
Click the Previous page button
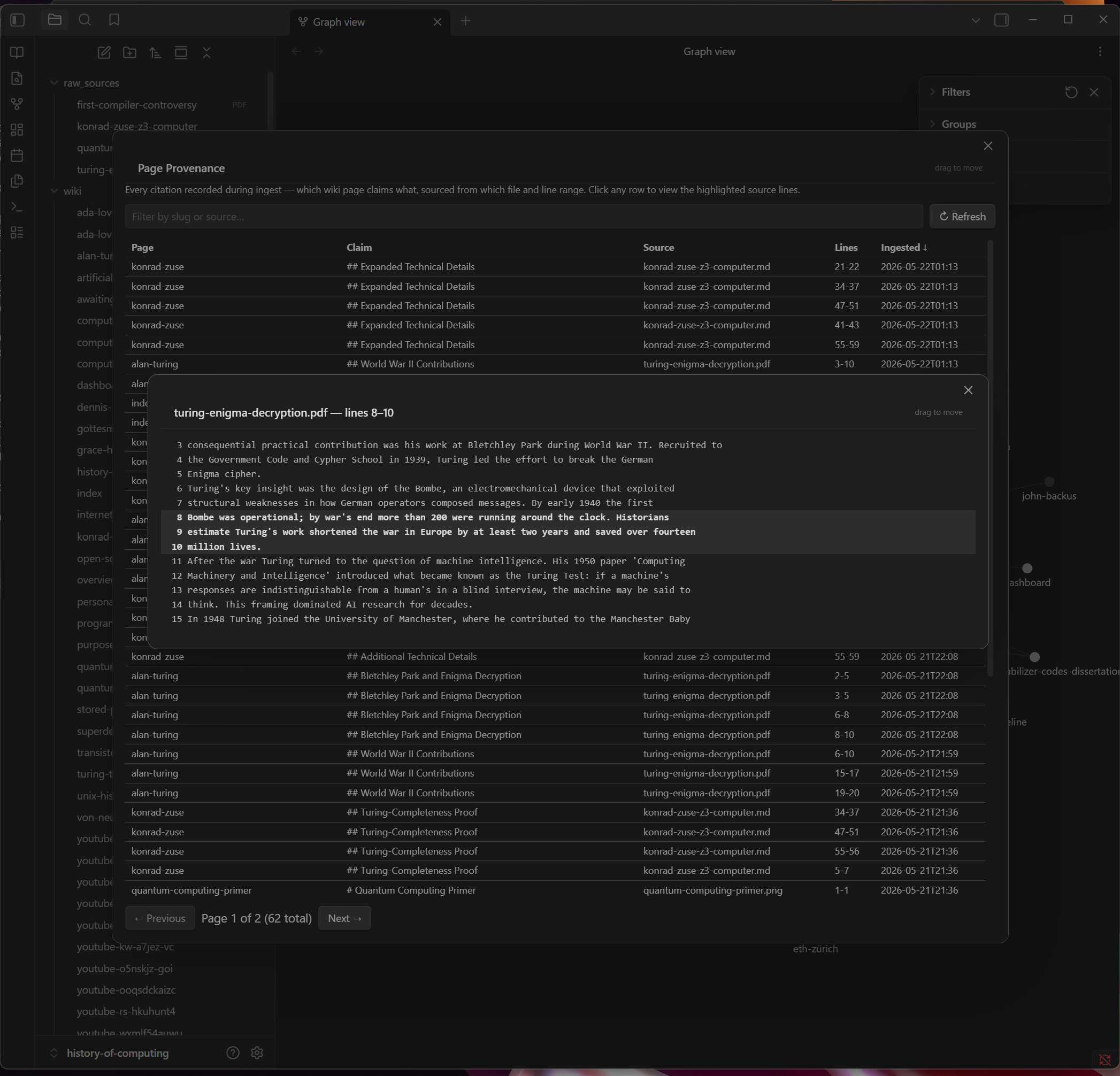[x=160, y=918]
